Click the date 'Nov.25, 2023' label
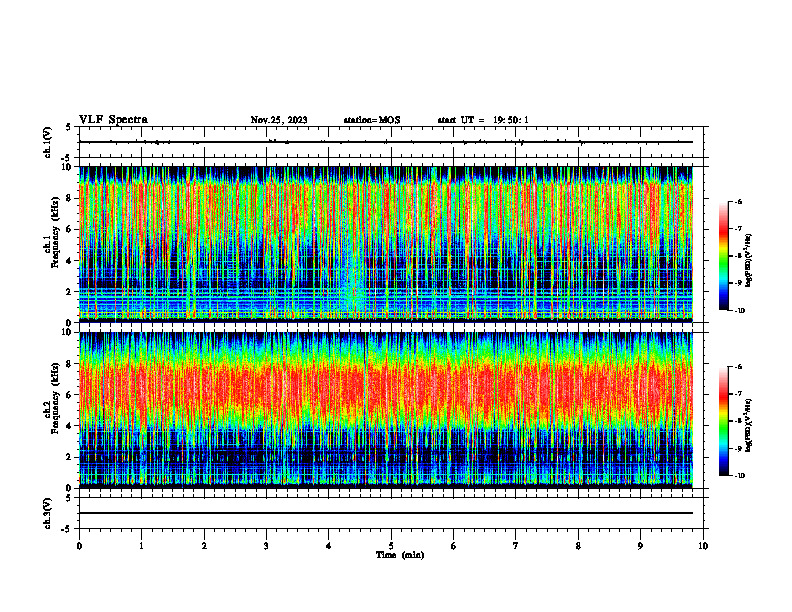Image resolution: width=792 pixels, height=612 pixels. click(x=279, y=120)
